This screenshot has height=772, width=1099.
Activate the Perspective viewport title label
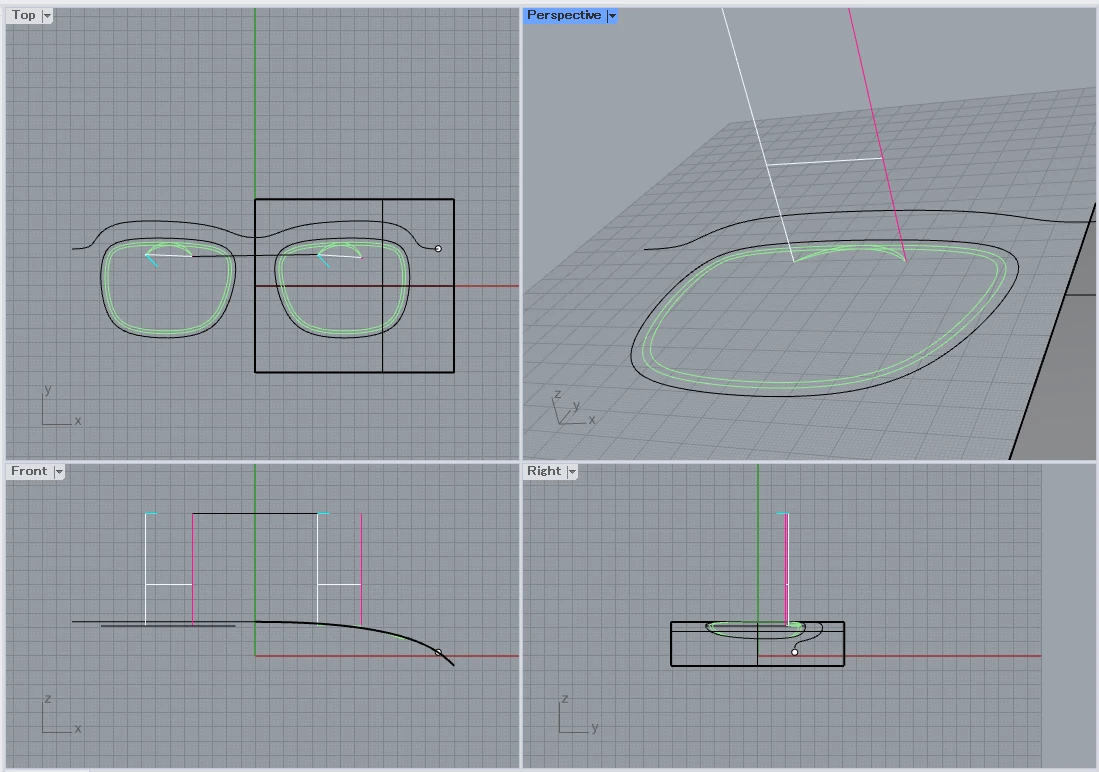(564, 15)
